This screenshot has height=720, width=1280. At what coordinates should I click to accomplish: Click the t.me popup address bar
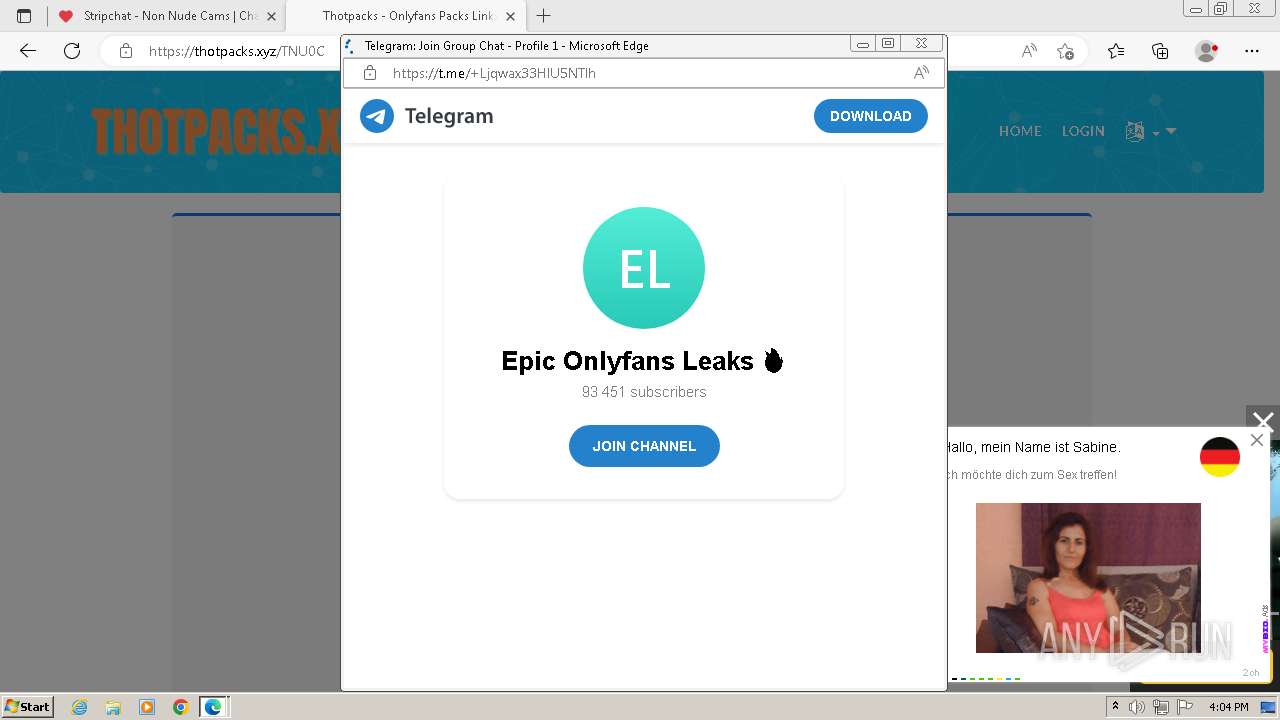tap(644, 73)
